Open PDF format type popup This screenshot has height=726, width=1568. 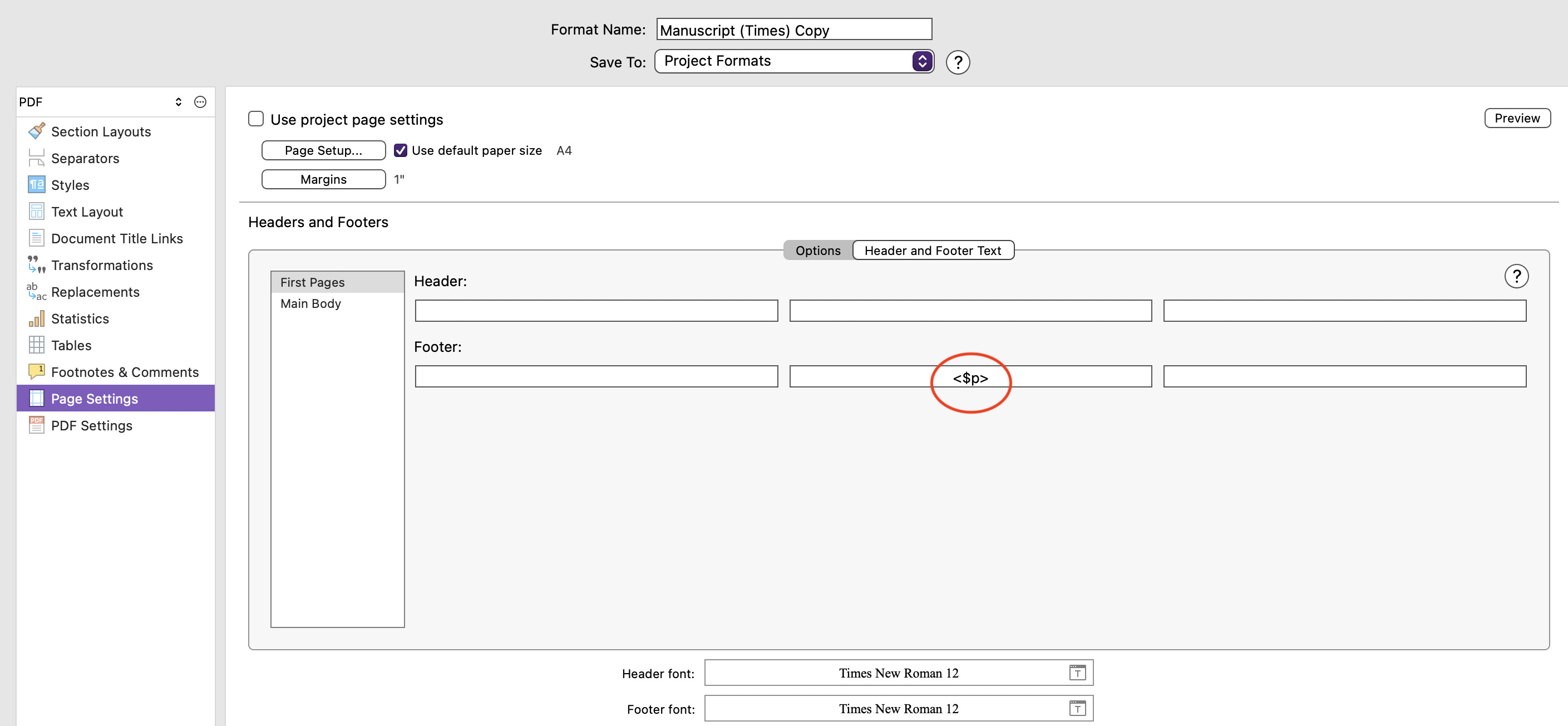tap(177, 102)
